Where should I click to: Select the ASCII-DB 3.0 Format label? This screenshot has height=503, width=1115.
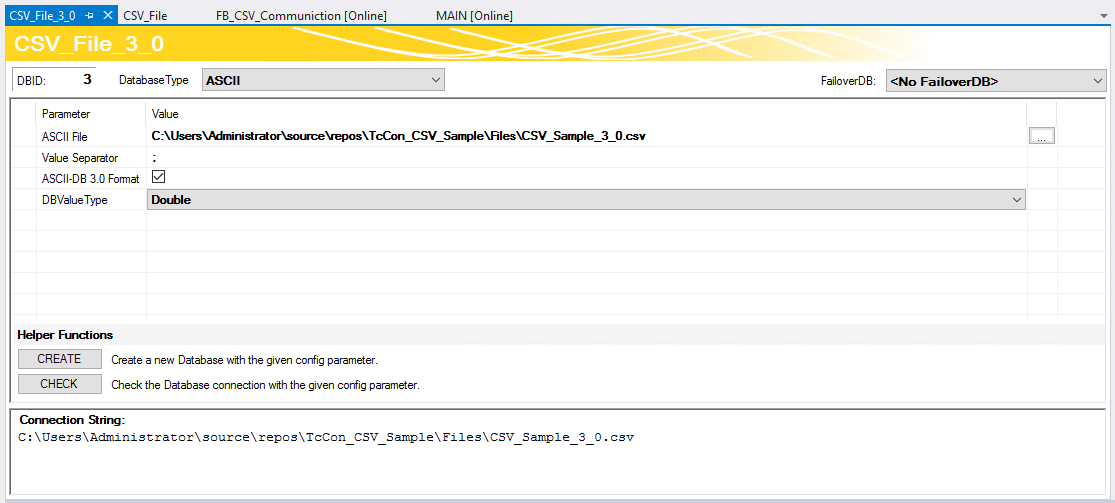(x=91, y=179)
